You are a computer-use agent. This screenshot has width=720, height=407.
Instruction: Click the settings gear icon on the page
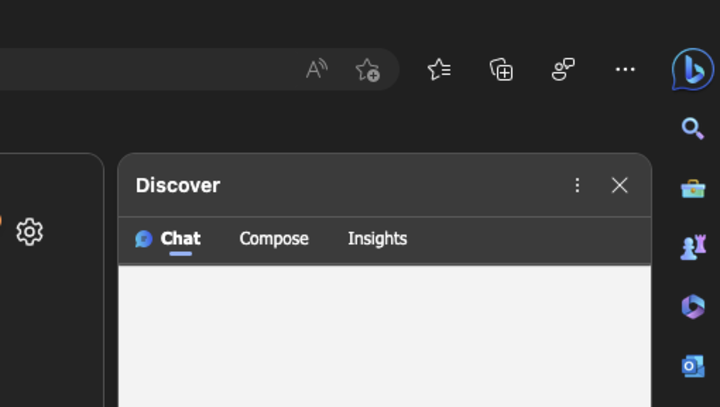click(30, 232)
